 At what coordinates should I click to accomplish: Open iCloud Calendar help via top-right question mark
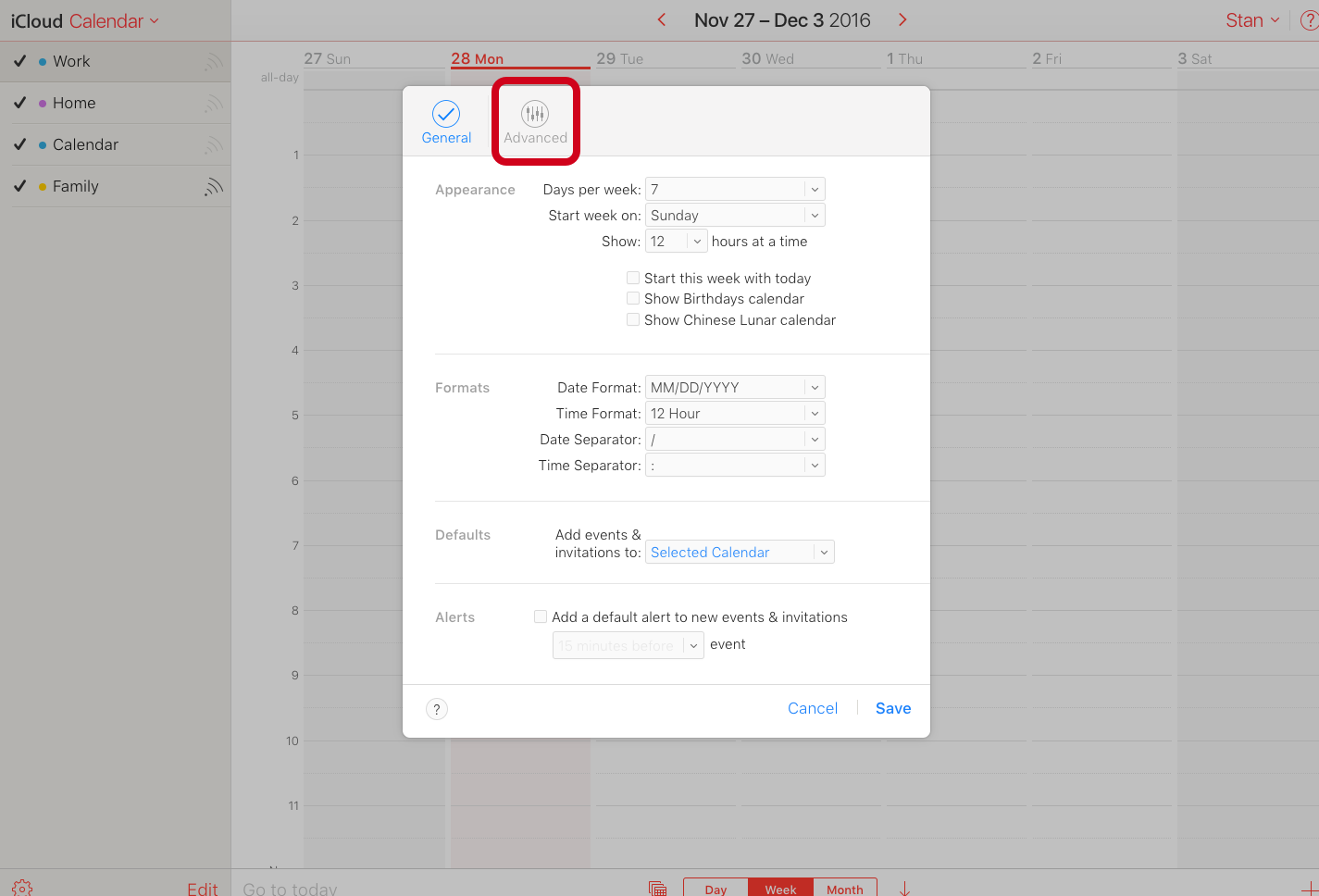pyautogui.click(x=1309, y=19)
